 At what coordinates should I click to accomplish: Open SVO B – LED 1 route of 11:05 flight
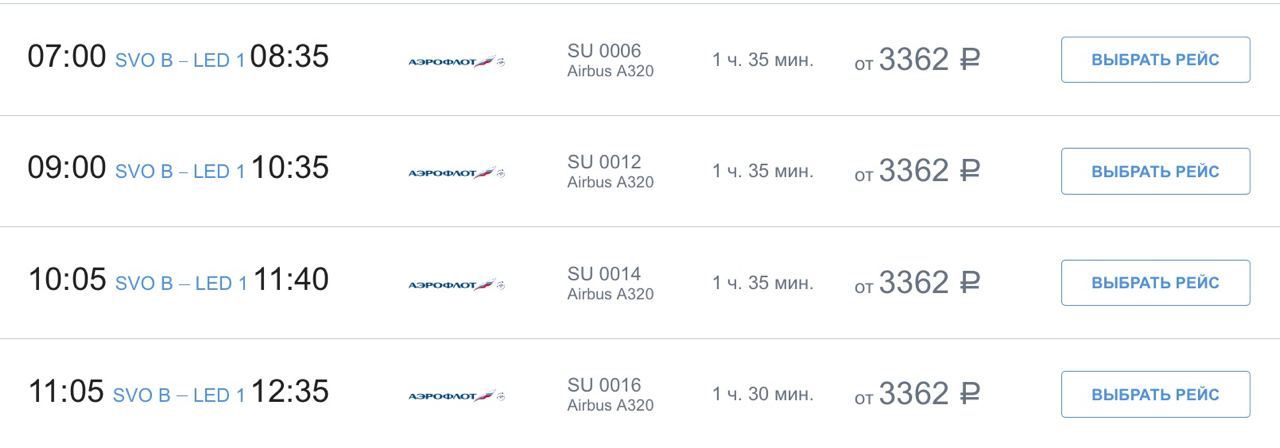(179, 395)
